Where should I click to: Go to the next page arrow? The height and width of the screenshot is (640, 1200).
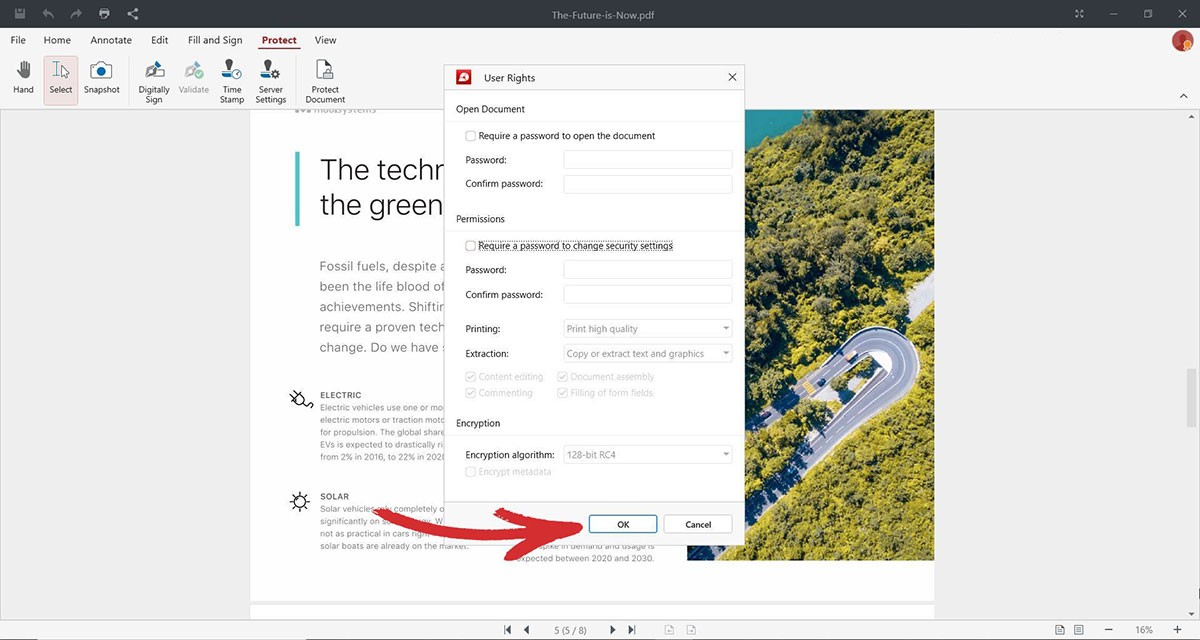point(613,630)
